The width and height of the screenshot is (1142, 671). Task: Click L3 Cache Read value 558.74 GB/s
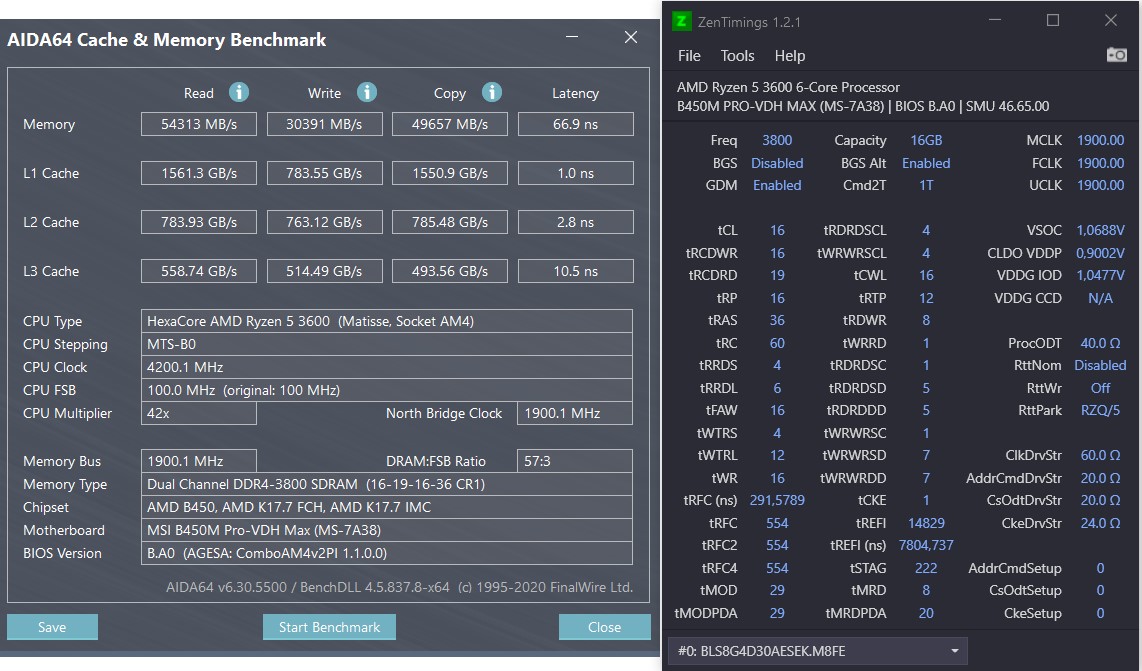point(199,271)
